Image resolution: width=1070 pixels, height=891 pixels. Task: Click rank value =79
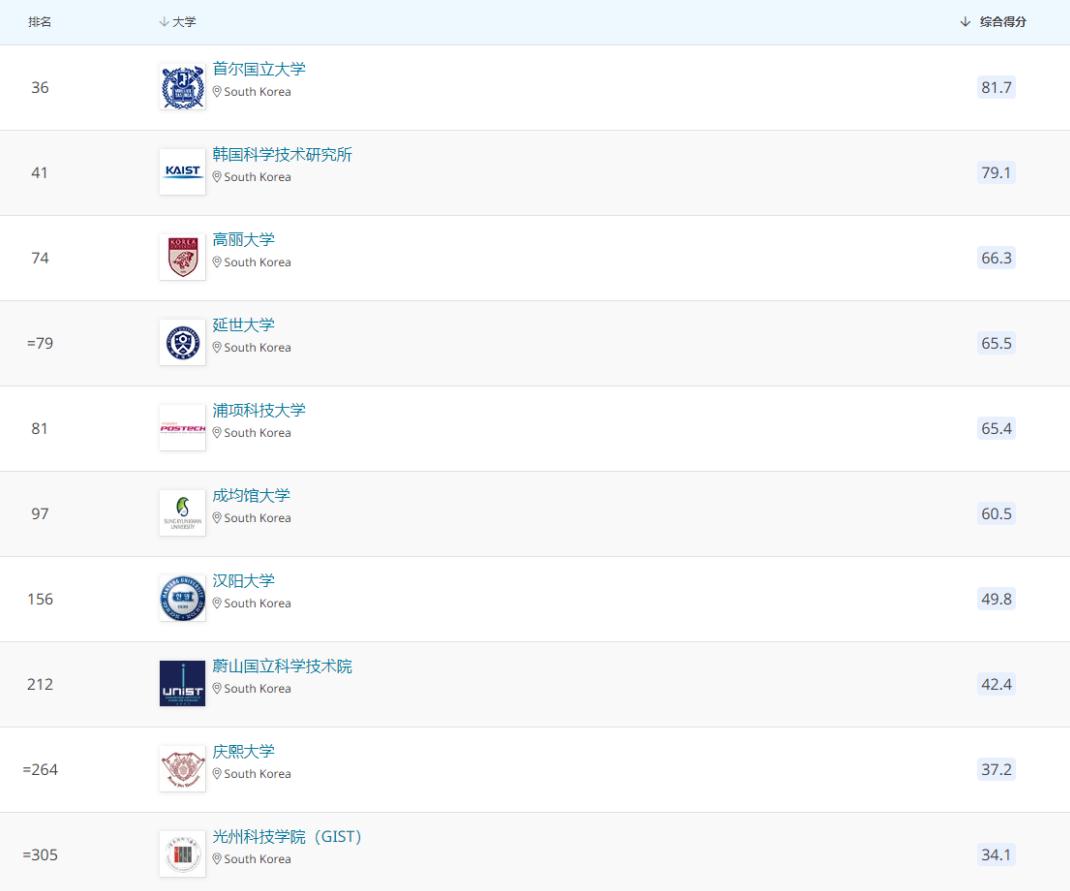(40, 343)
